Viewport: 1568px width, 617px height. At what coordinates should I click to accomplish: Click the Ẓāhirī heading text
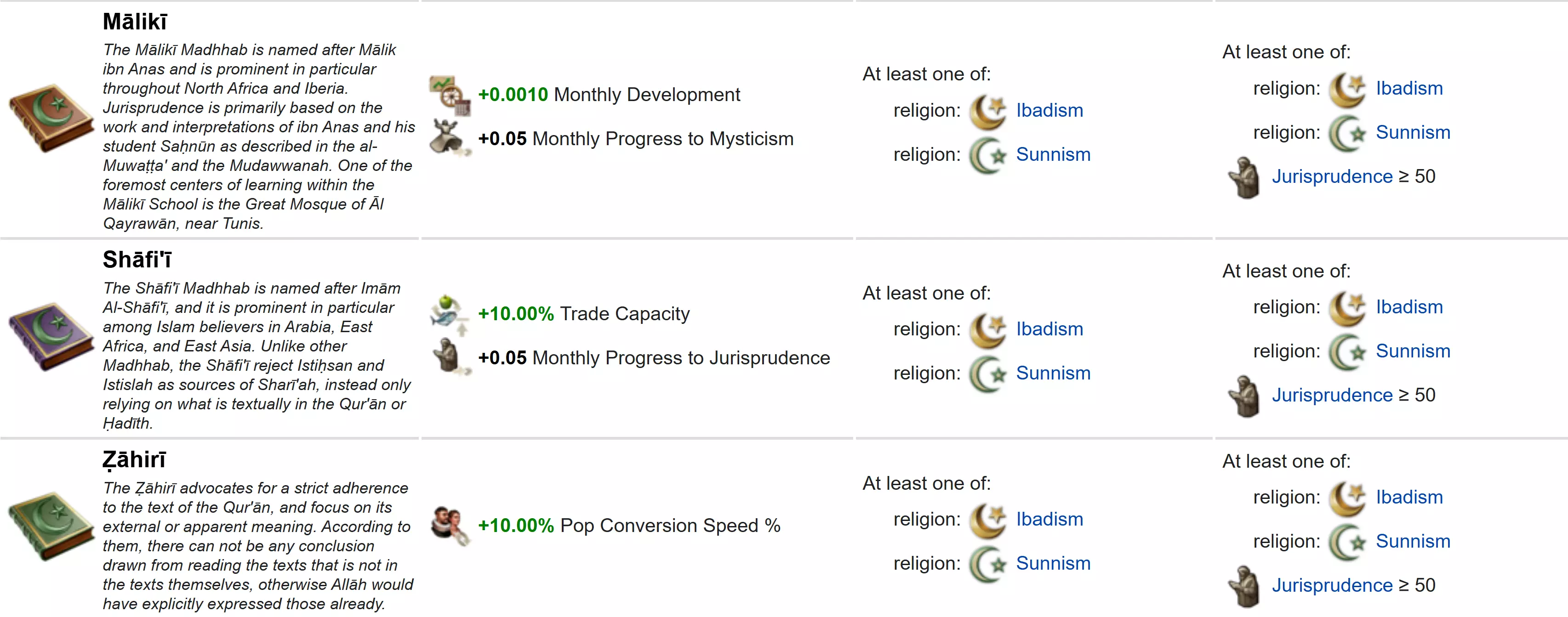point(134,460)
